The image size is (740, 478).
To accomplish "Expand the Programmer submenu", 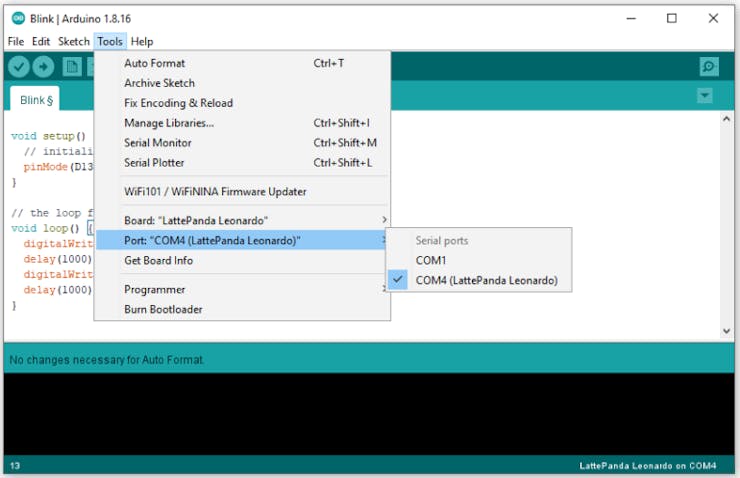I will [243, 289].
